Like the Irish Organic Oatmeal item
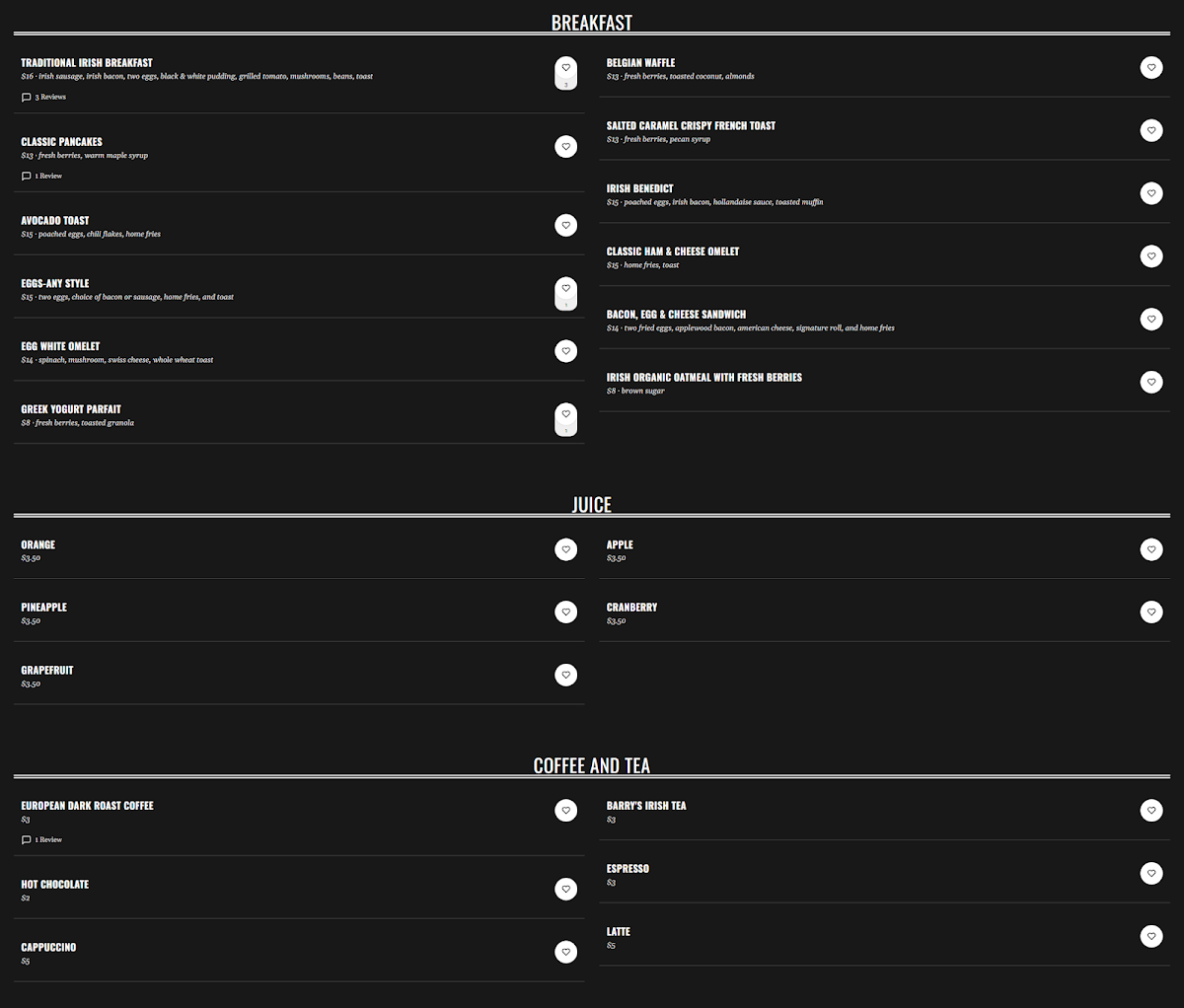The width and height of the screenshot is (1184, 1008). pos(1151,382)
